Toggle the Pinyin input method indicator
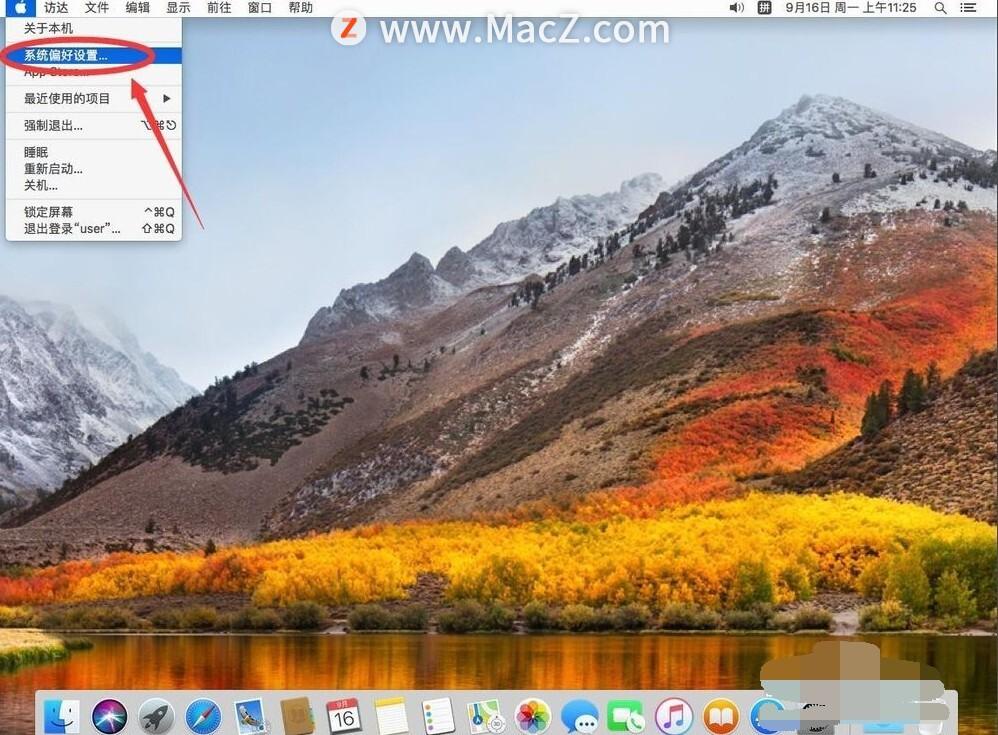This screenshot has height=735, width=998. coord(766,8)
